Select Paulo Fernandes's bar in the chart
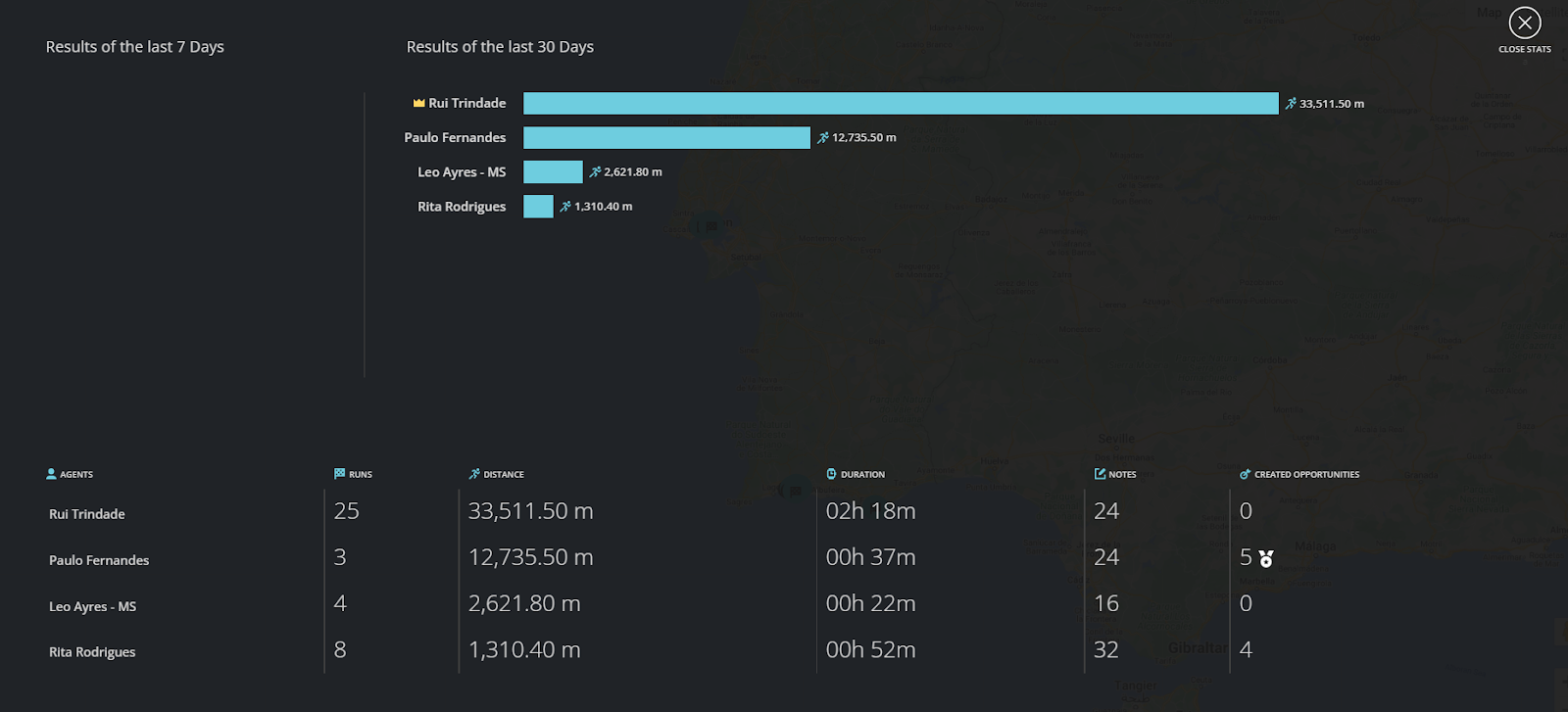Screen dimensions: 1568x712 (666, 138)
